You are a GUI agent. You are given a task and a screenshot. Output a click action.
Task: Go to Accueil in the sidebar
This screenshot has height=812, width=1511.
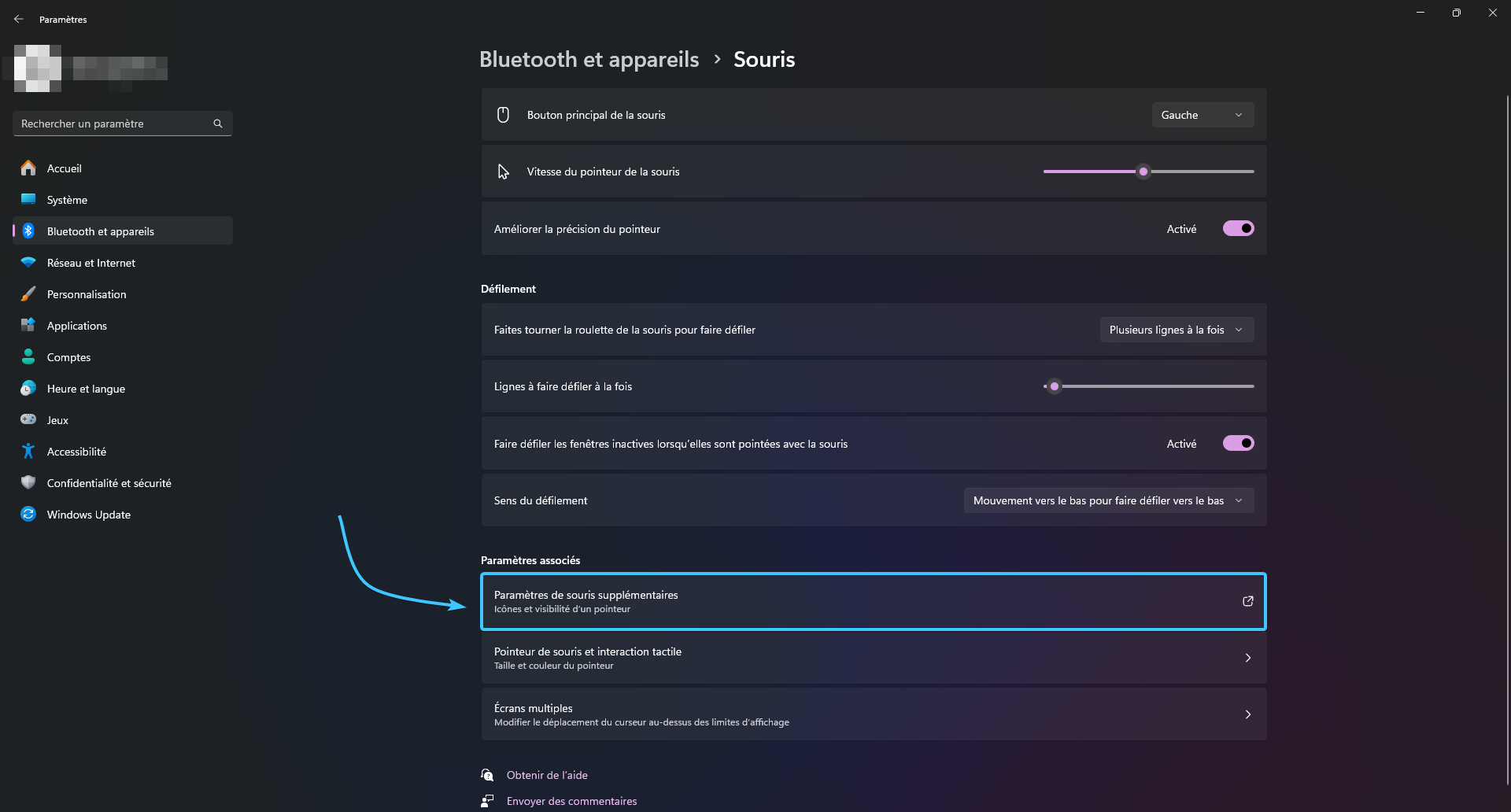point(123,168)
